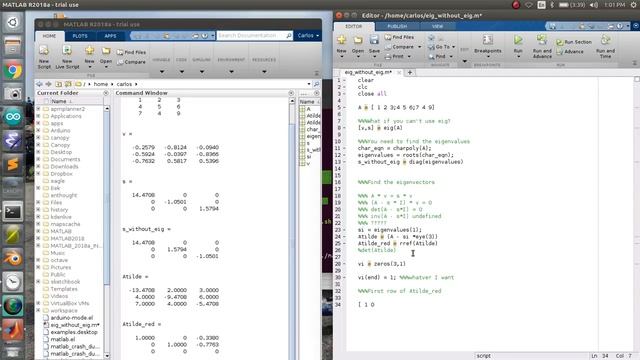
Task: Click 'home' in the folder path
Action: [x=101, y=84]
